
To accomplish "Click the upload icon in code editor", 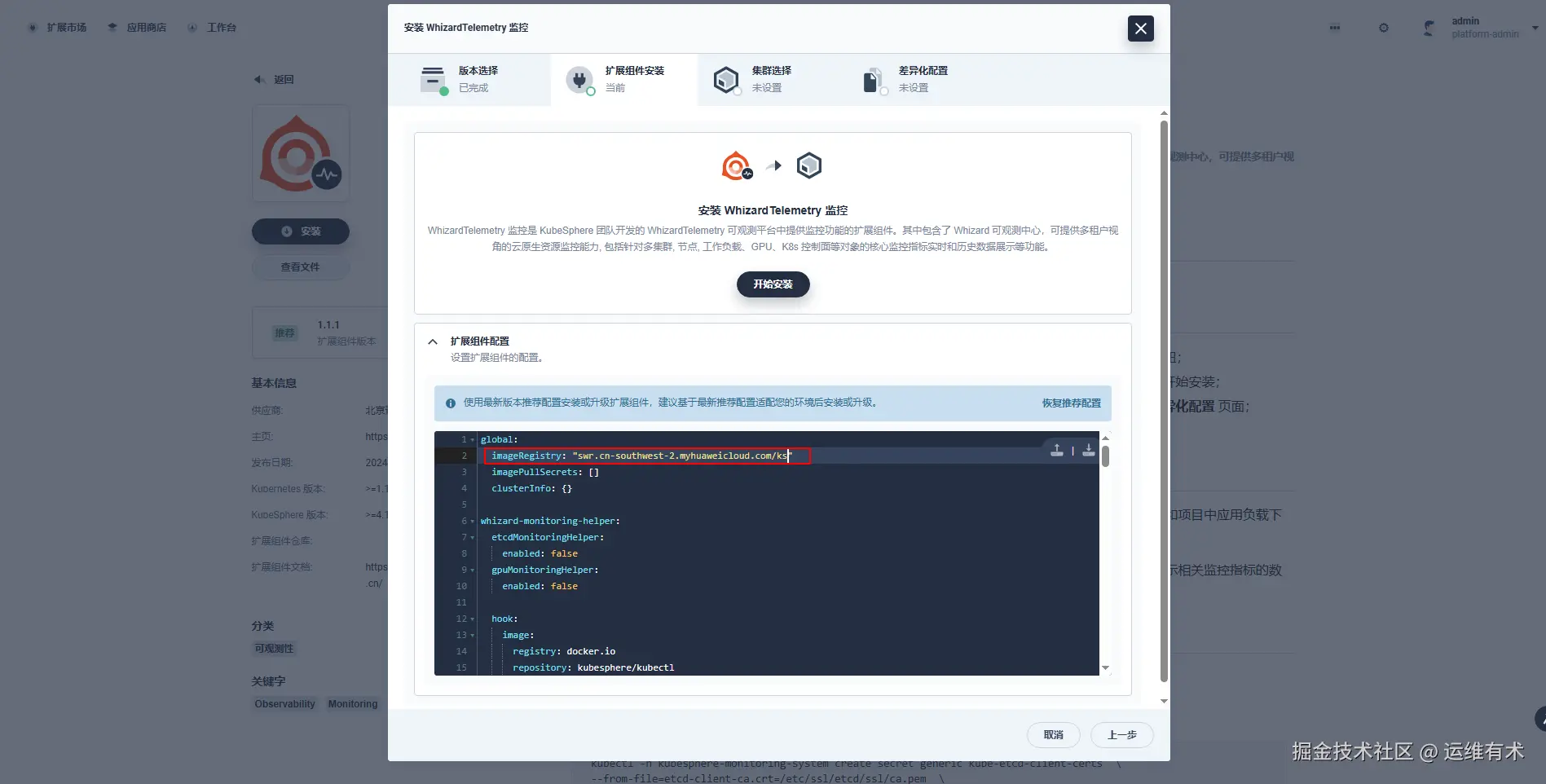I will tap(1057, 450).
